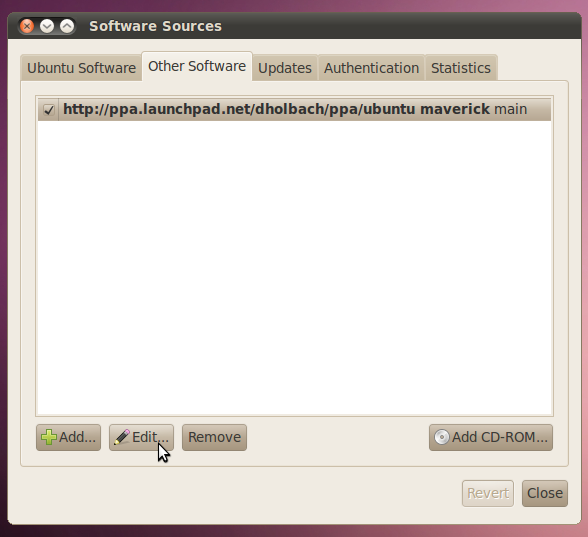Image resolution: width=588 pixels, height=537 pixels.
Task: Uncheck the dholbach PPA source checkbox
Action: [49, 110]
